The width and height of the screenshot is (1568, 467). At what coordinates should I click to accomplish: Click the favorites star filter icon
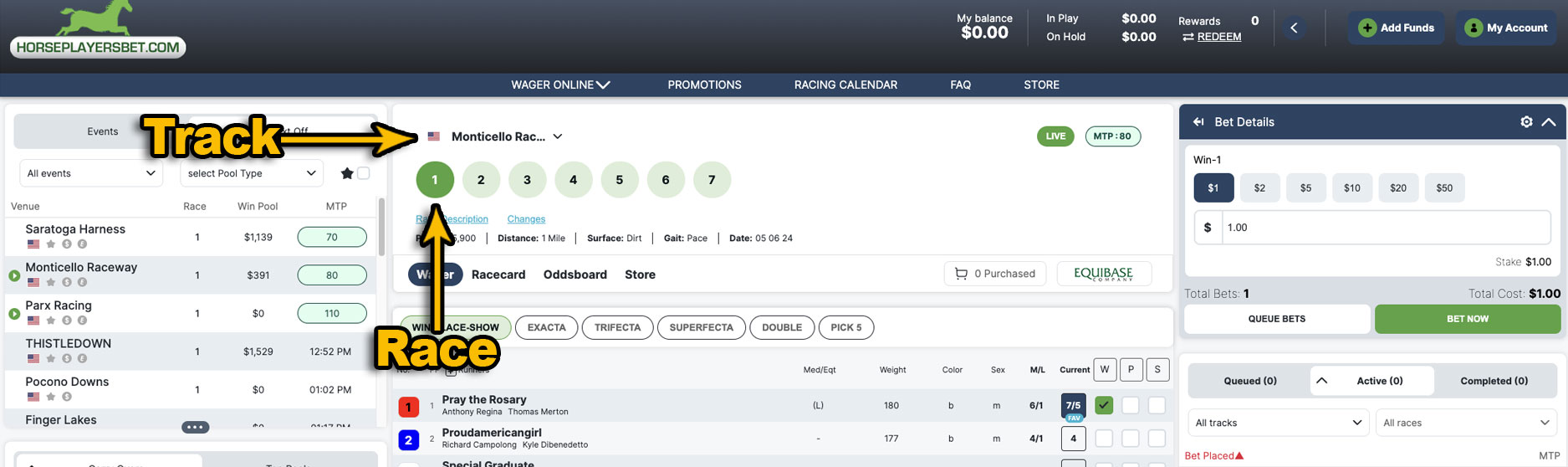coord(347,173)
